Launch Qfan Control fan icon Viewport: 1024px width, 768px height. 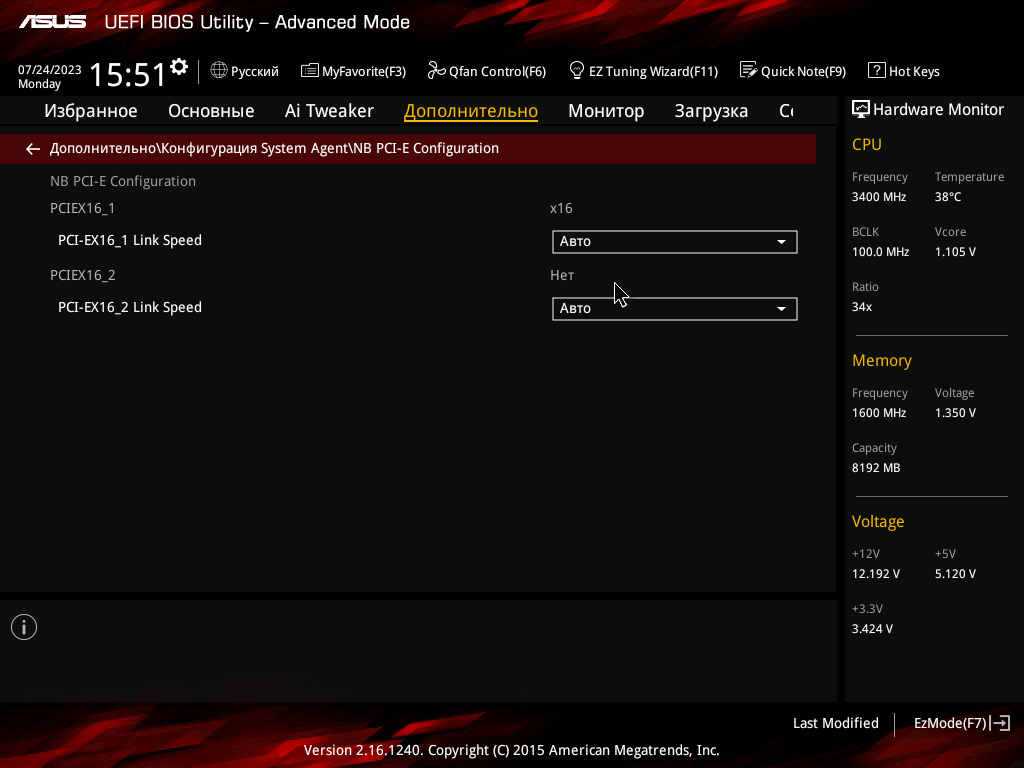click(436, 71)
